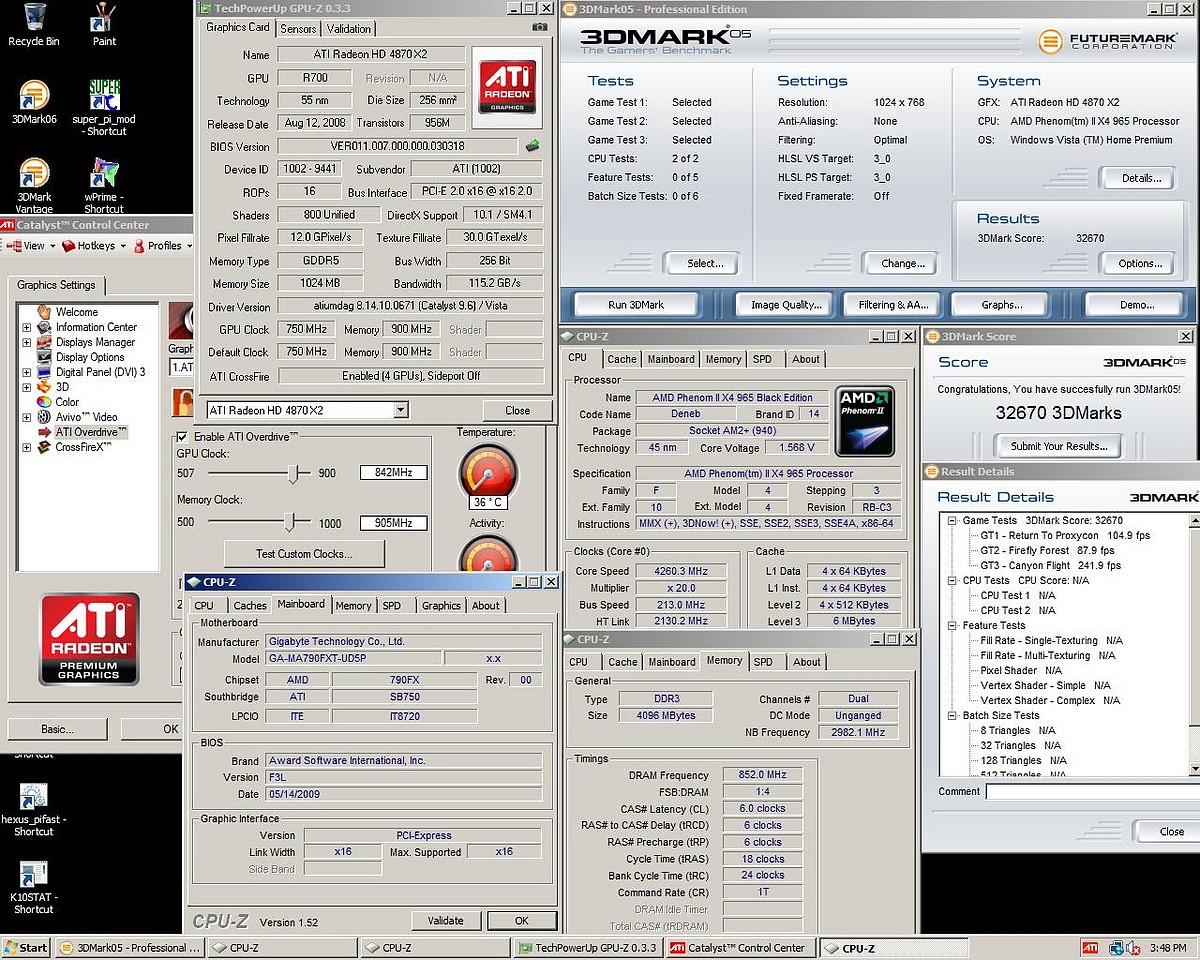Click the Test Custom Clocks... button

tap(304, 553)
